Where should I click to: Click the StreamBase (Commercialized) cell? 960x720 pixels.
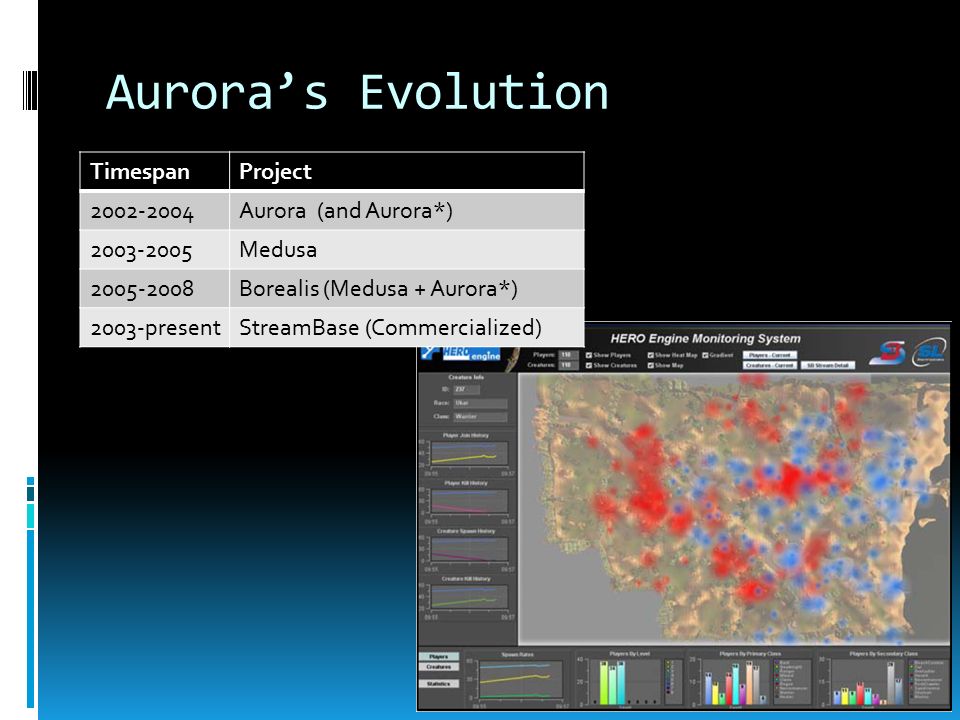tap(407, 328)
